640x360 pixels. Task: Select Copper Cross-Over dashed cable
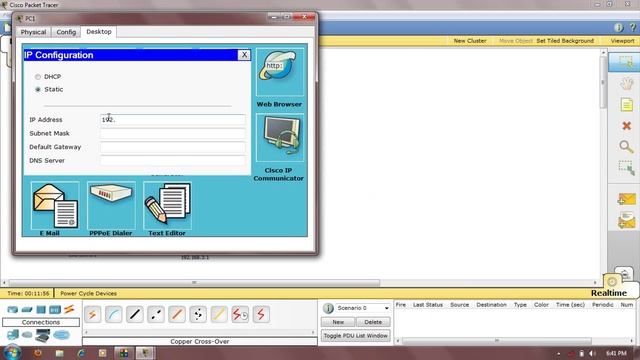click(156, 314)
